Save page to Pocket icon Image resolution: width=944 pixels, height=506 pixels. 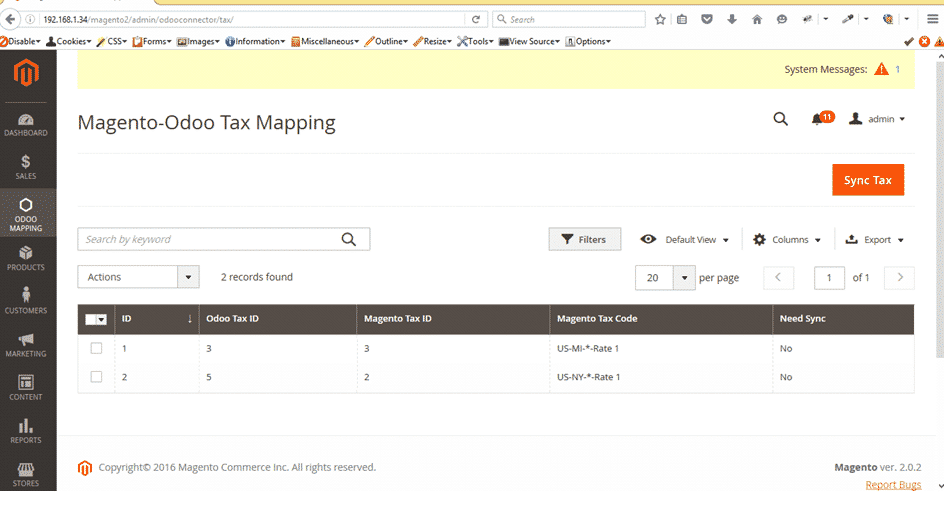[x=707, y=19]
